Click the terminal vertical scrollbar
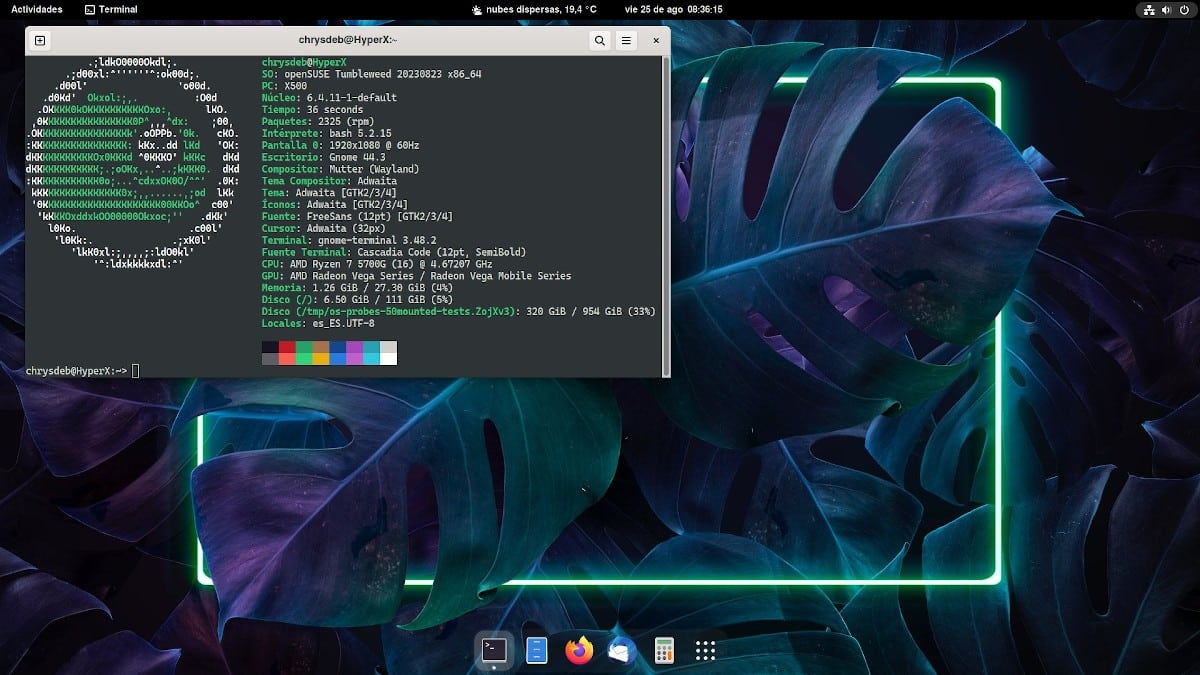This screenshot has width=1200, height=675. pyautogui.click(x=667, y=215)
